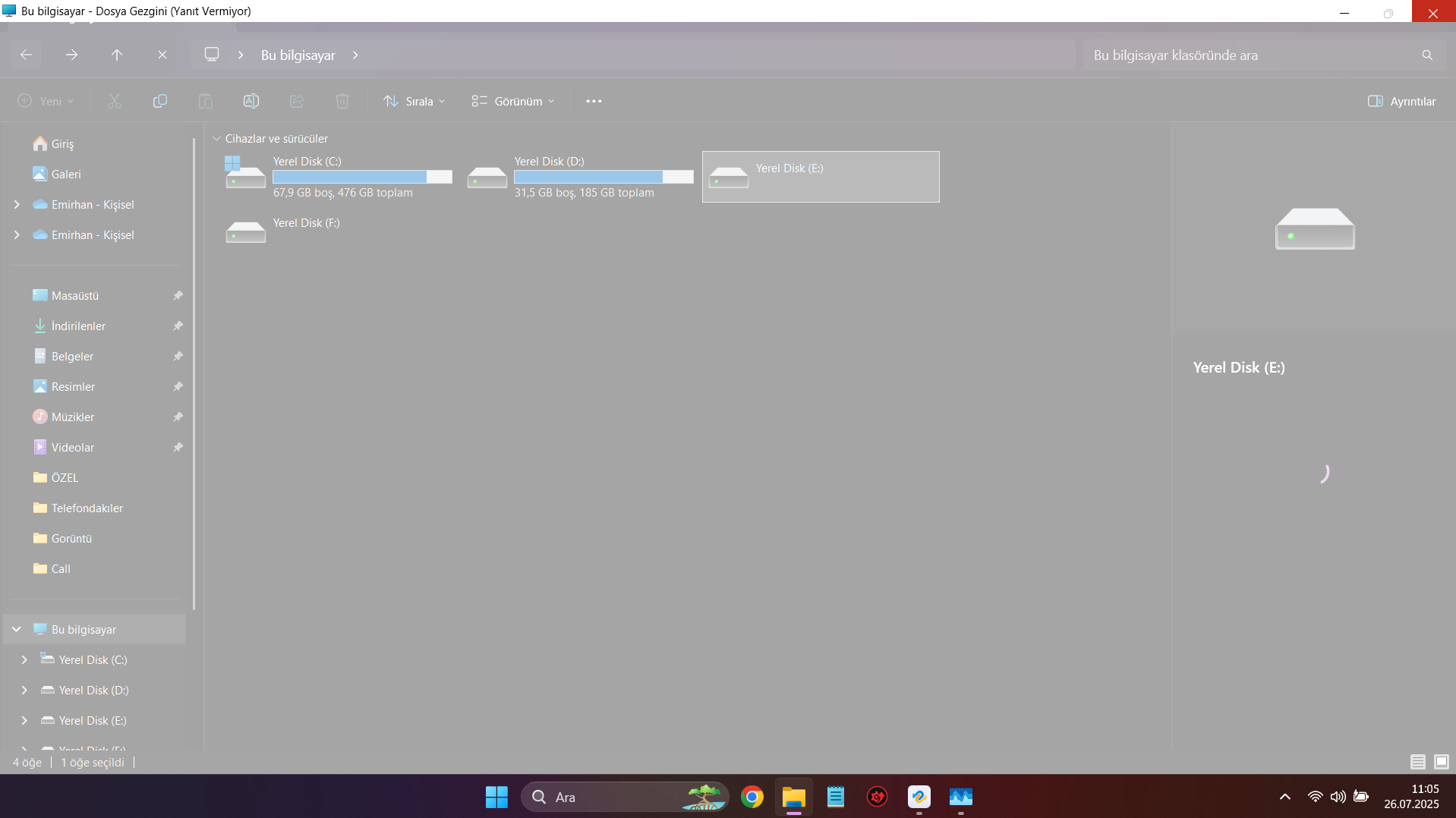Select Yerel Disk (F:) drive tile
Screen dimensions: 1456x818
(x=338, y=231)
